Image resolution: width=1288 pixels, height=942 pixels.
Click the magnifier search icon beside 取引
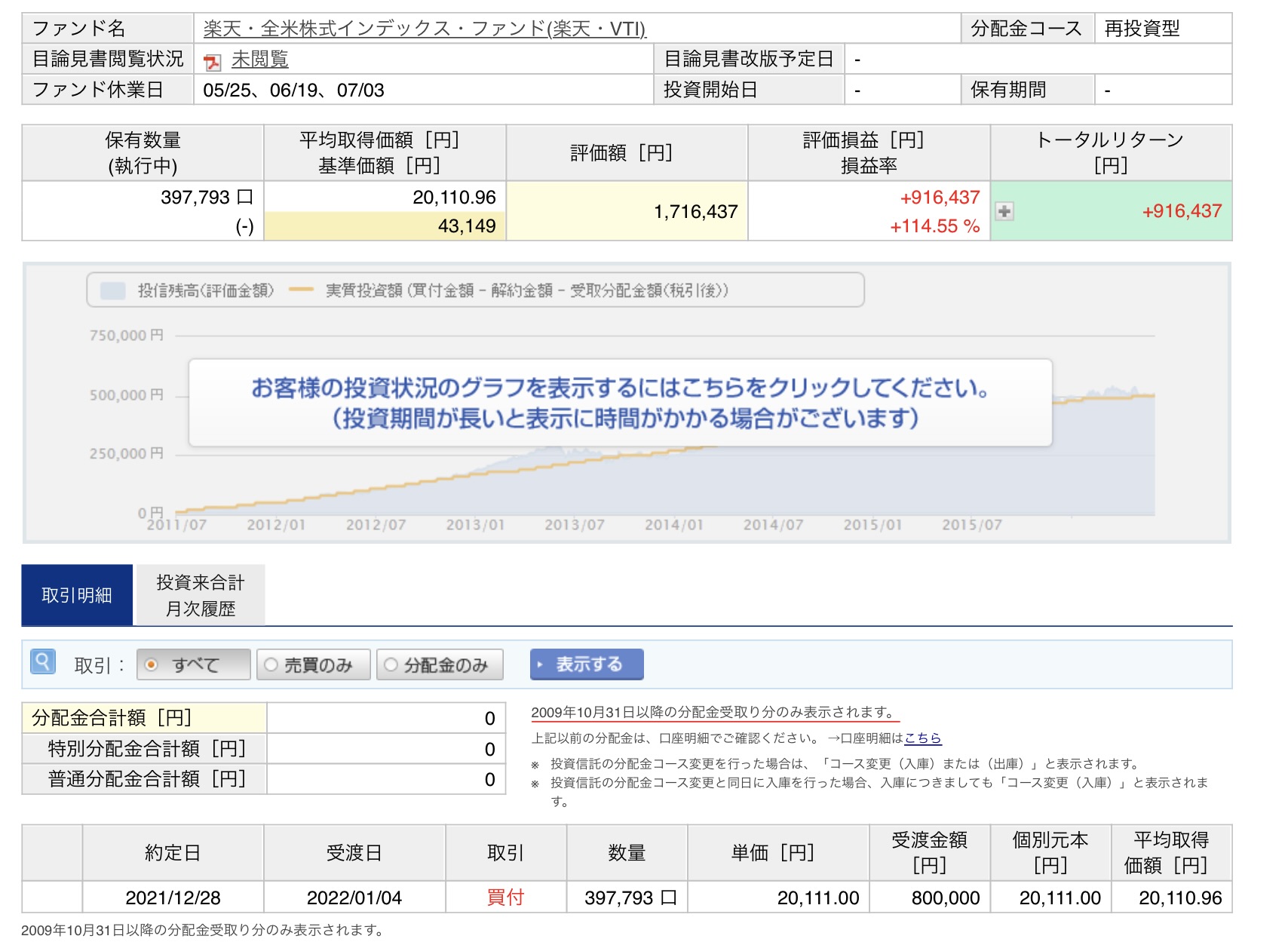pyautogui.click(x=42, y=662)
